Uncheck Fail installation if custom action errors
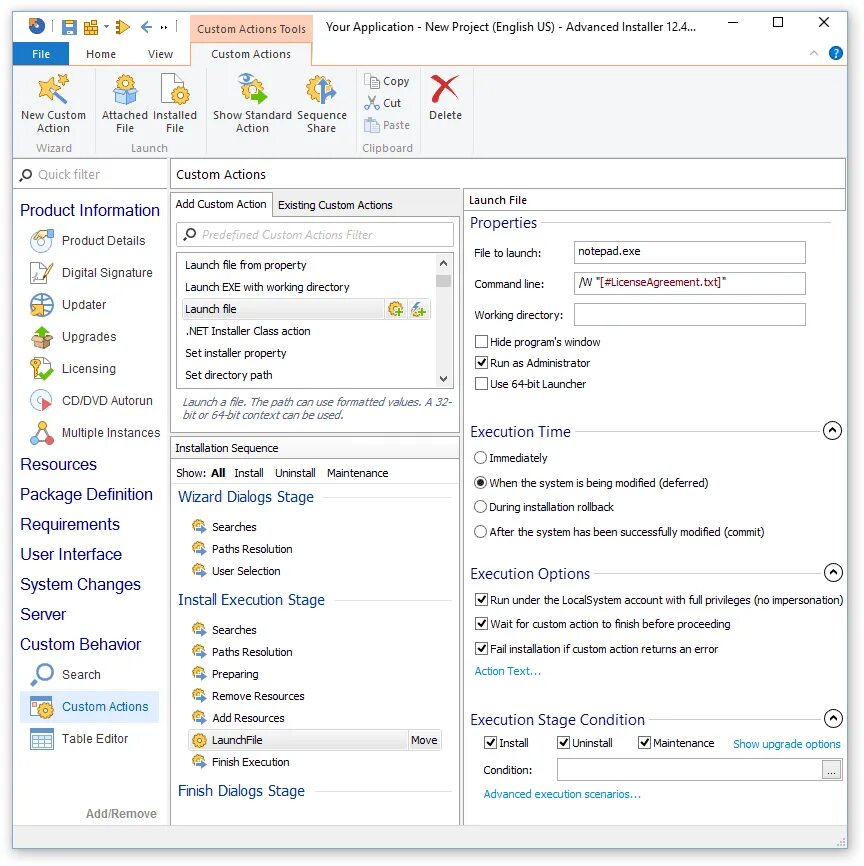Screen dimensions: 864x866 [x=481, y=649]
